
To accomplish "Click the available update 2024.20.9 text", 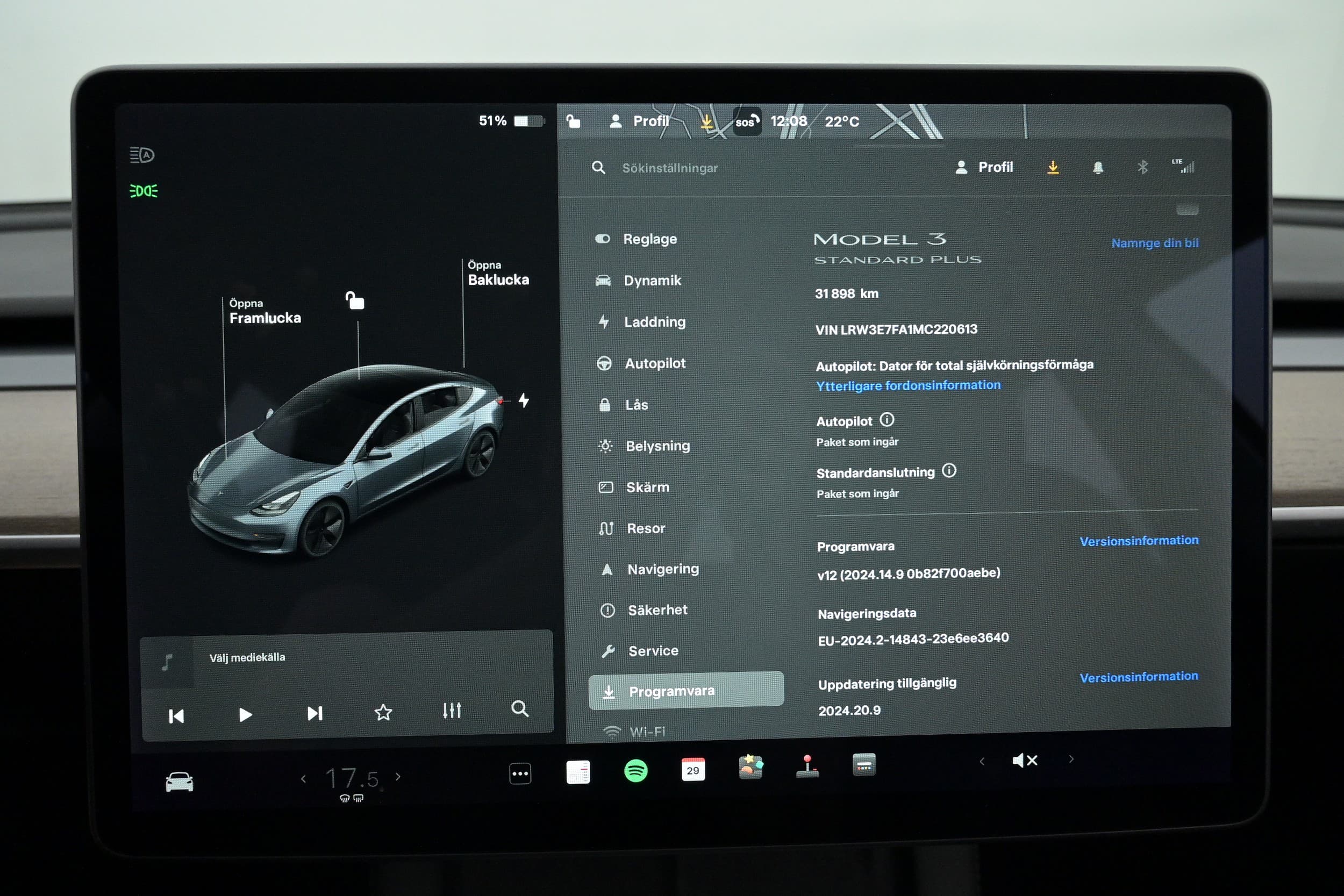I will pyautogui.click(x=849, y=711).
